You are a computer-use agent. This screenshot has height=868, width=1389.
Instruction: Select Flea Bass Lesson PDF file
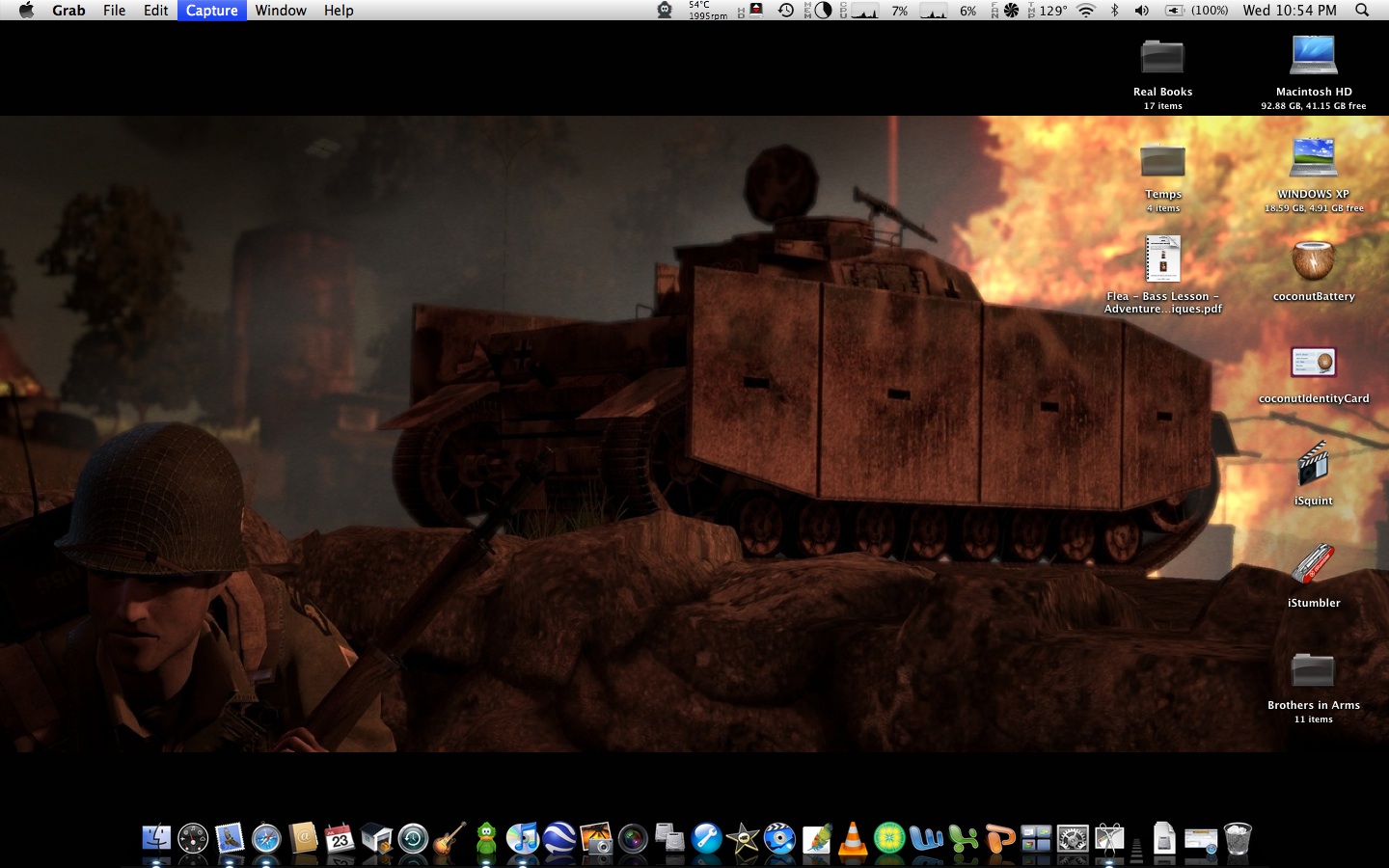[x=1163, y=258]
